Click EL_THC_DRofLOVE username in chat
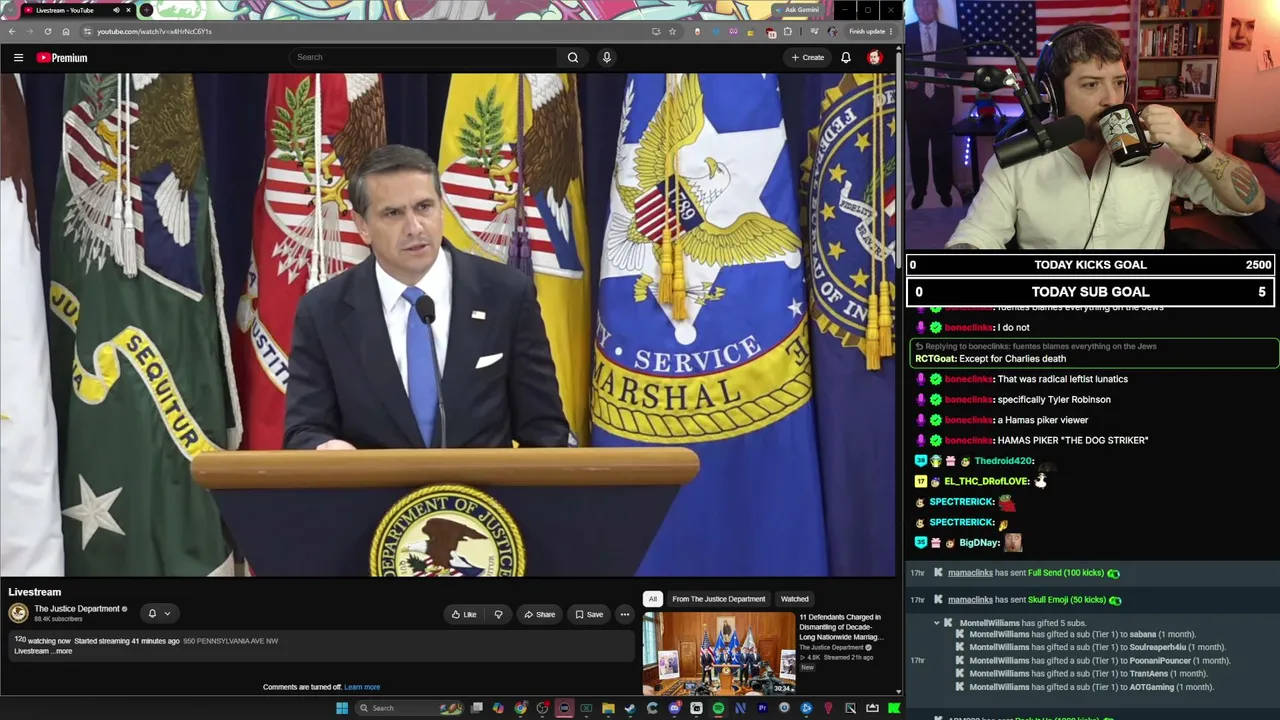Screen dimensions: 1280x720 tap(985, 481)
